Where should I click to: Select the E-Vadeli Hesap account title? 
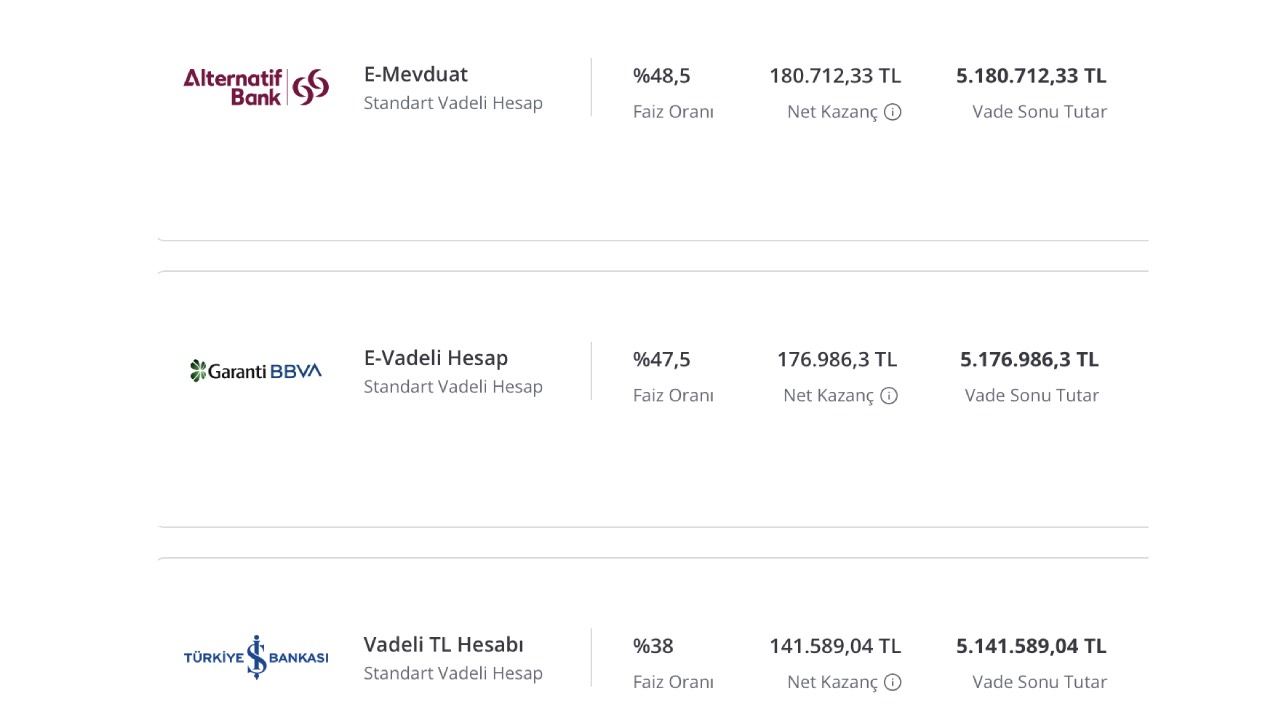[x=436, y=358]
